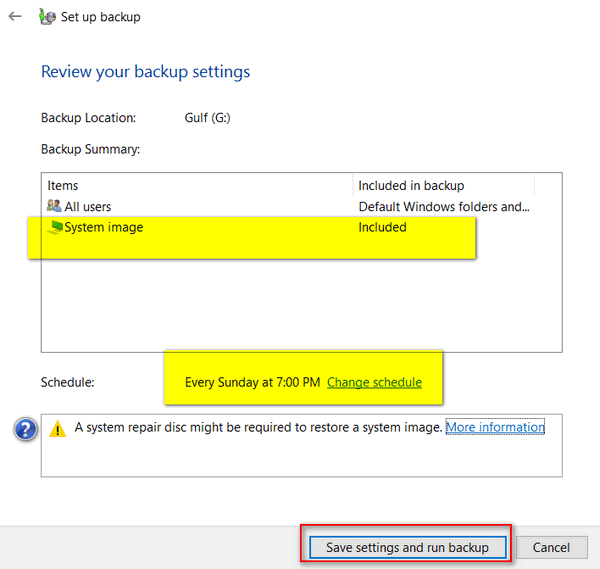Select the All users row
This screenshot has width=600, height=569.
click(x=291, y=206)
